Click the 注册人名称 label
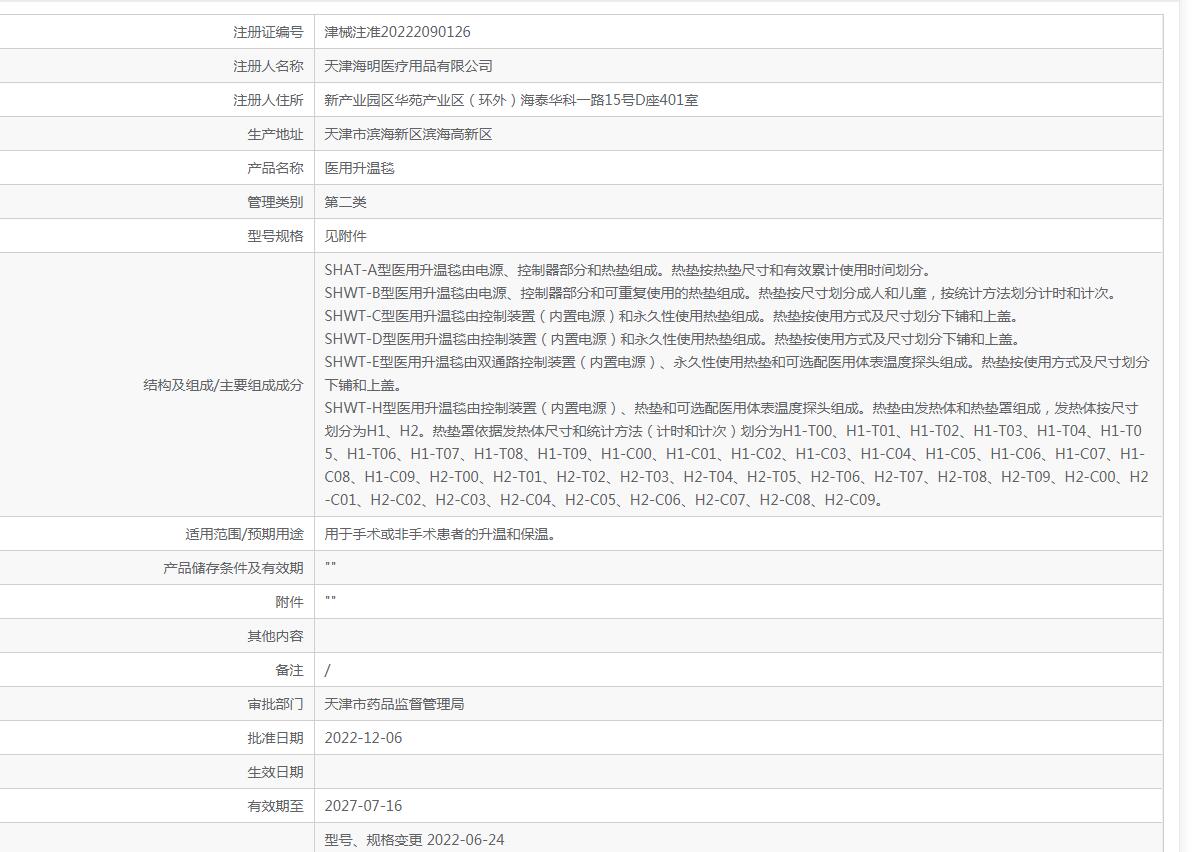The width and height of the screenshot is (1200, 852). click(x=268, y=66)
